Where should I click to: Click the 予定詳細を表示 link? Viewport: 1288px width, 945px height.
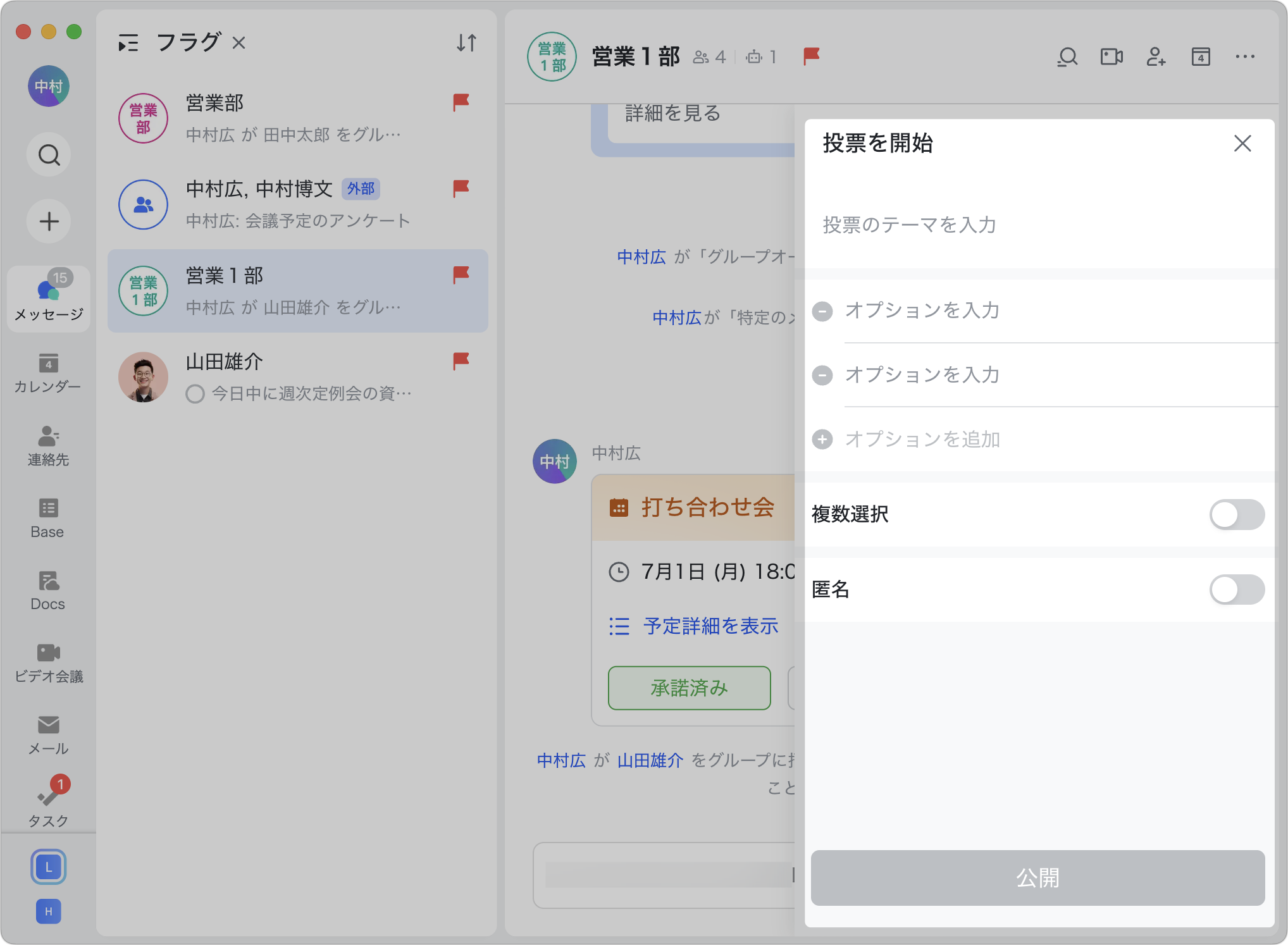710,626
